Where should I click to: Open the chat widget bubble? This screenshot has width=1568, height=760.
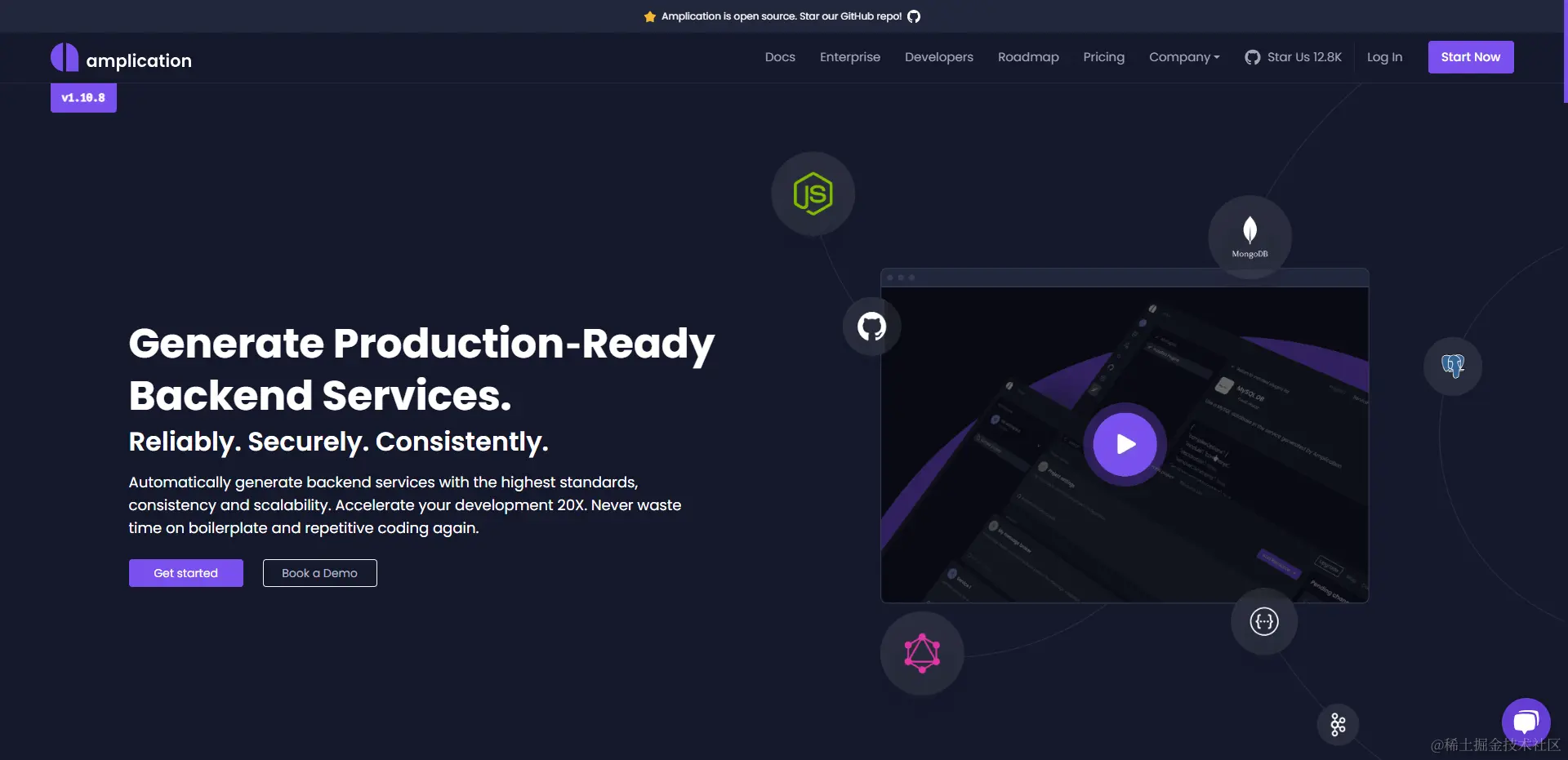tap(1526, 722)
